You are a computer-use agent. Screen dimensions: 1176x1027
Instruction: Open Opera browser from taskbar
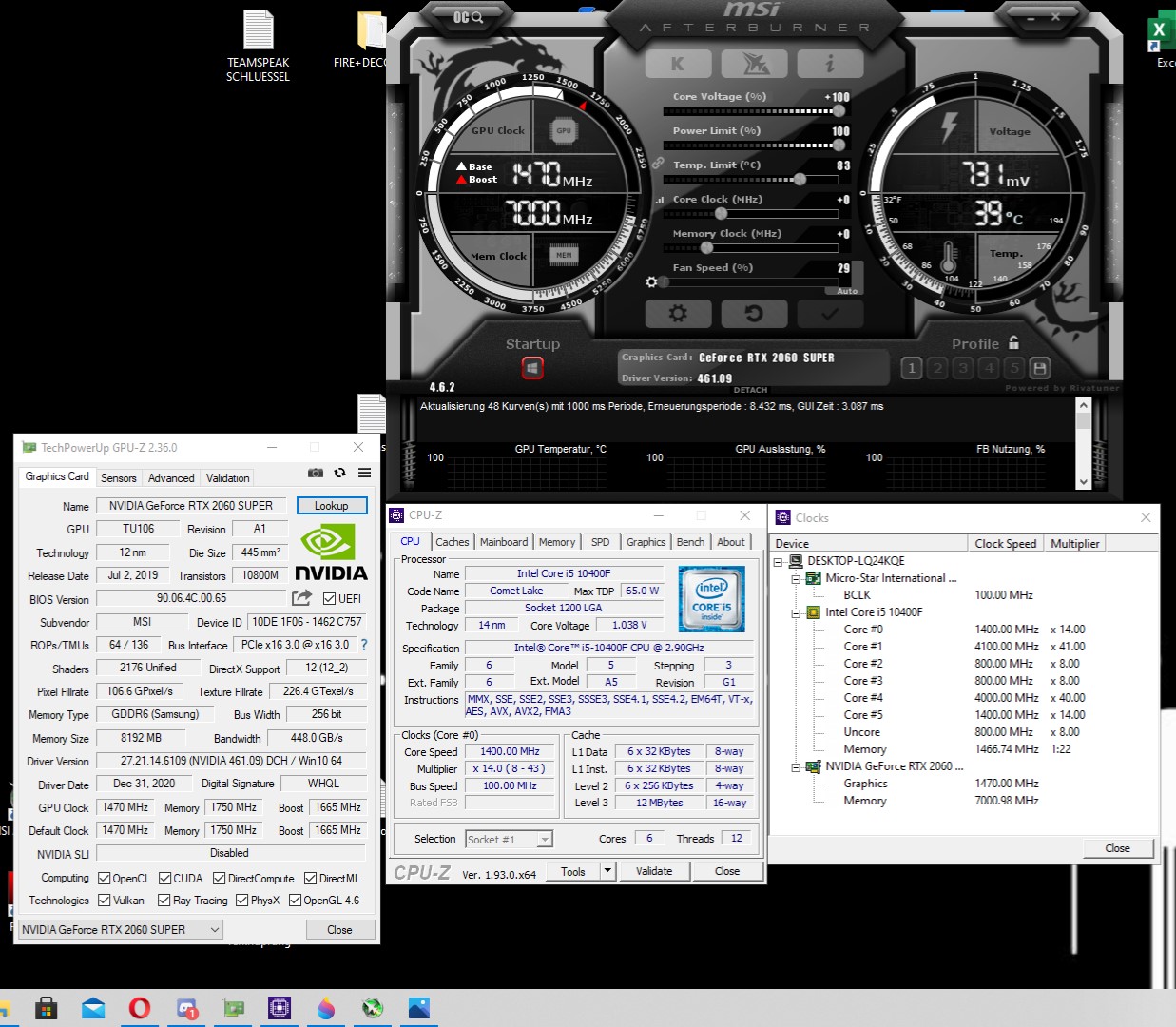140,1008
